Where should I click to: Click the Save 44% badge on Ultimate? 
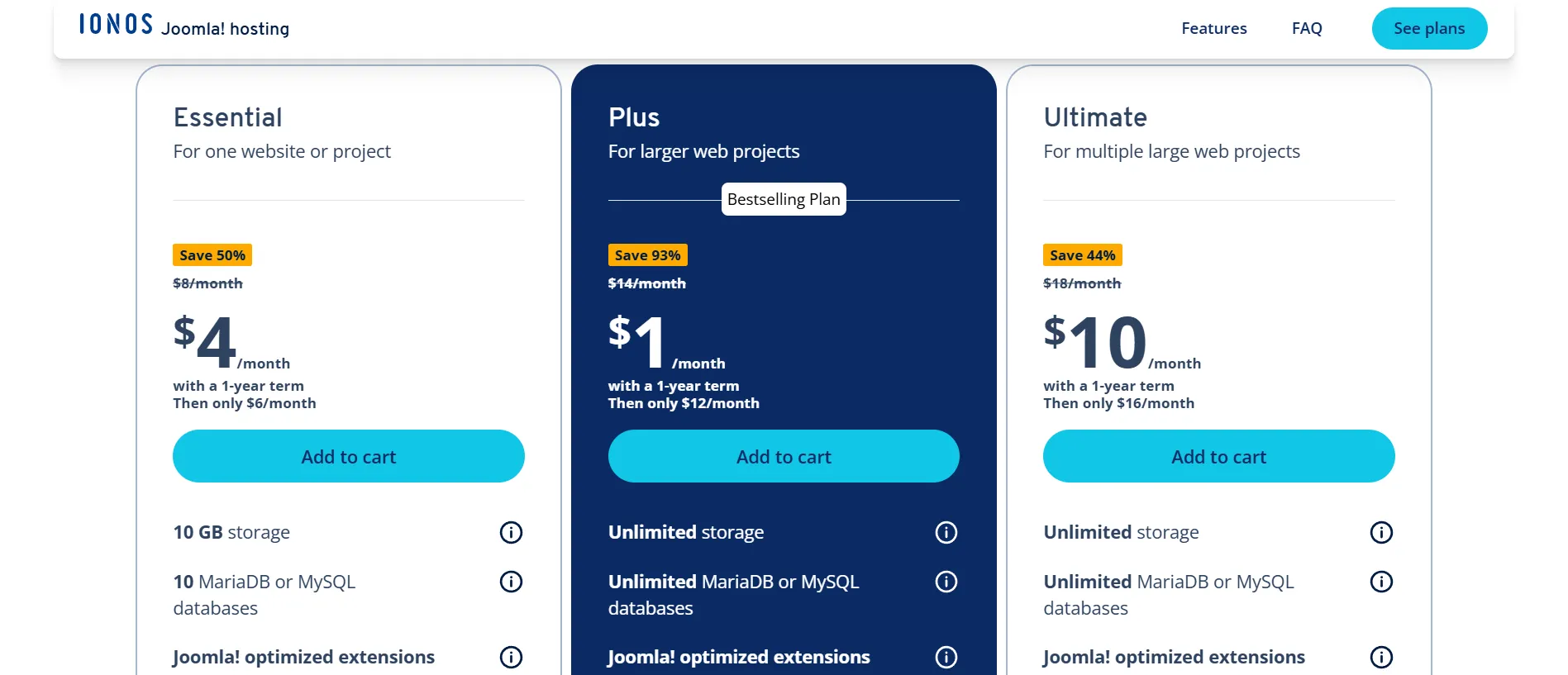(1081, 254)
